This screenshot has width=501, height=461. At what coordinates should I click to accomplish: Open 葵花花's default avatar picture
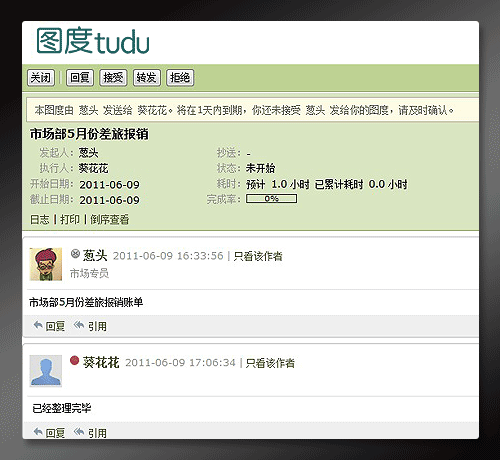click(x=46, y=371)
